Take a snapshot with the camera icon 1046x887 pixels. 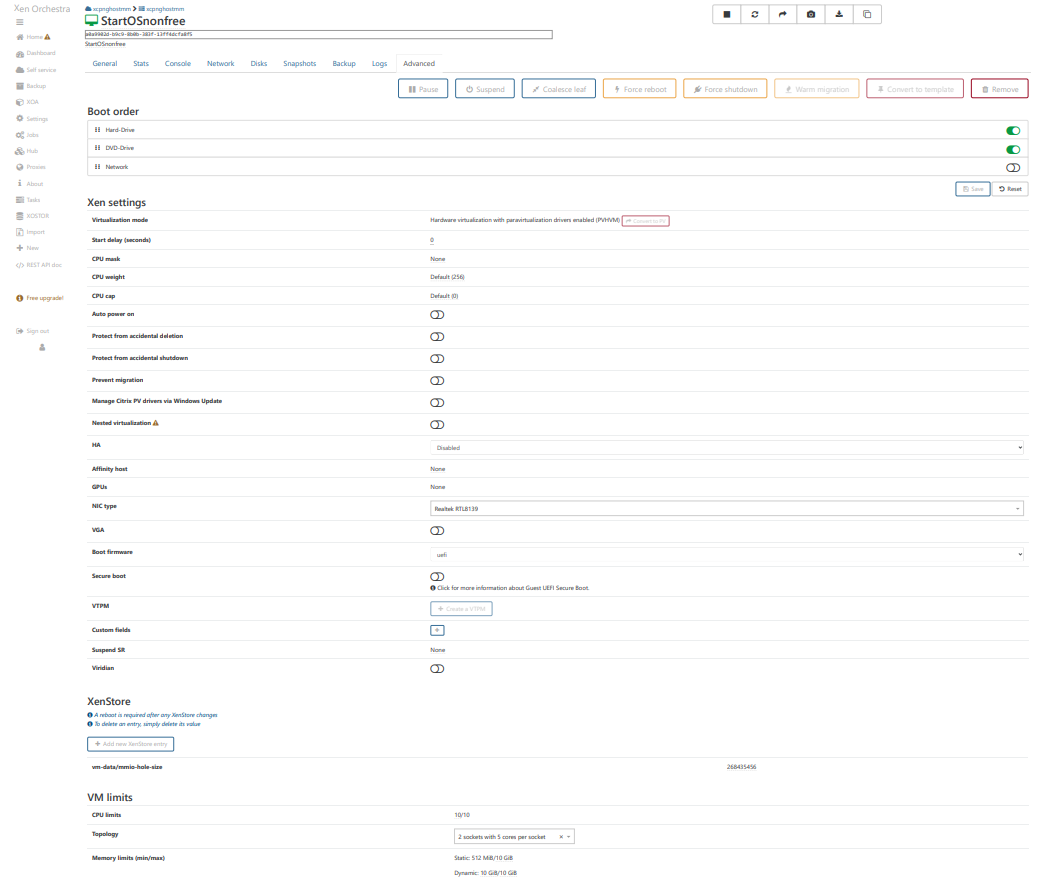click(x=811, y=15)
